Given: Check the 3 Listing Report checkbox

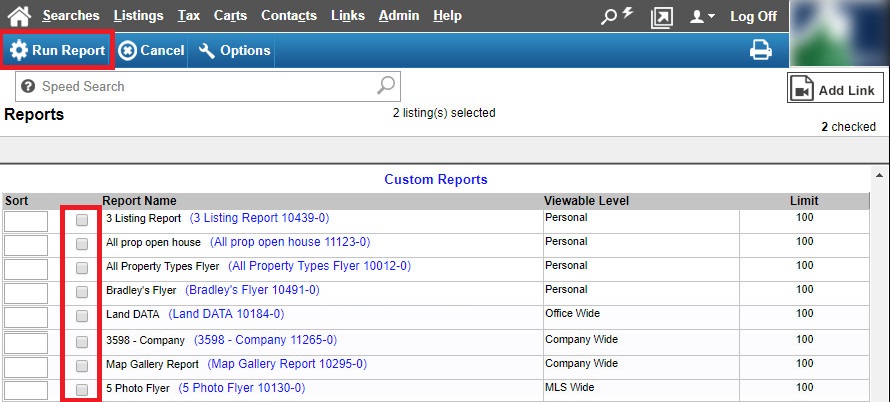Looking at the screenshot, I should point(82,219).
